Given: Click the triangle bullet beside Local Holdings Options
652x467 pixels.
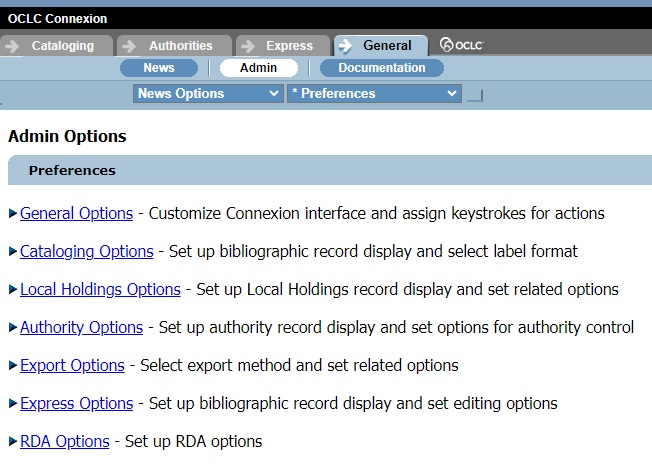Looking at the screenshot, I should 13,289.
